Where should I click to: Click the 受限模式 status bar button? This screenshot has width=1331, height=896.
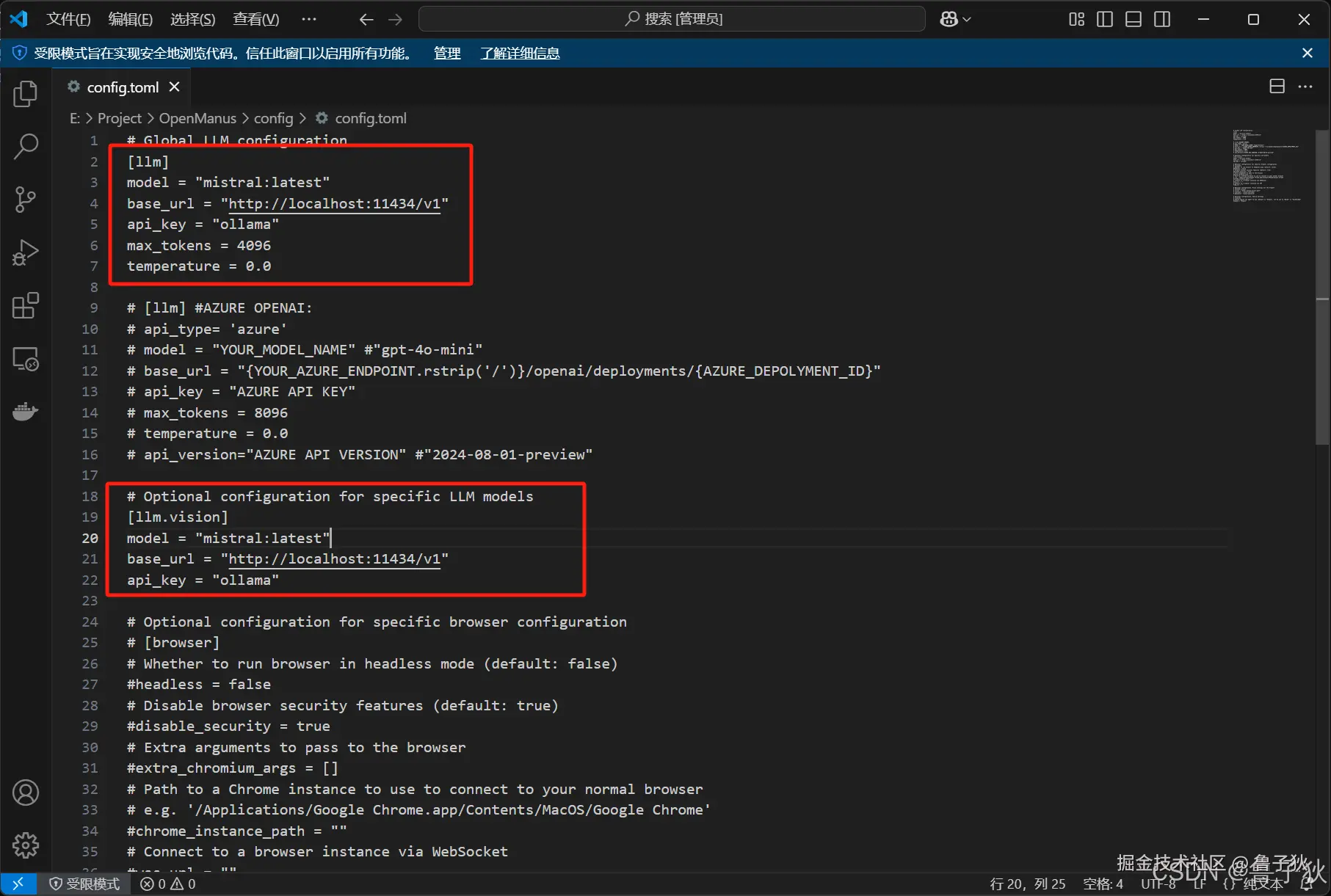pyautogui.click(x=84, y=884)
